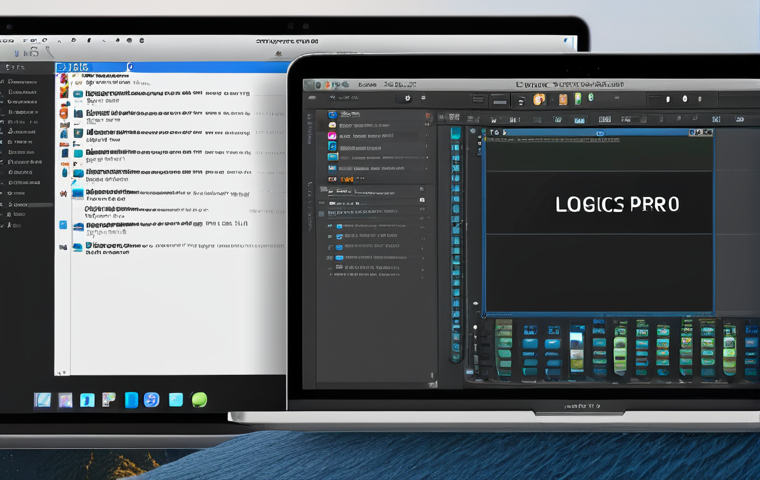This screenshot has height=480, width=760.
Task: Select the green channel strip at the mixer's left edge
Action: click(x=504, y=348)
